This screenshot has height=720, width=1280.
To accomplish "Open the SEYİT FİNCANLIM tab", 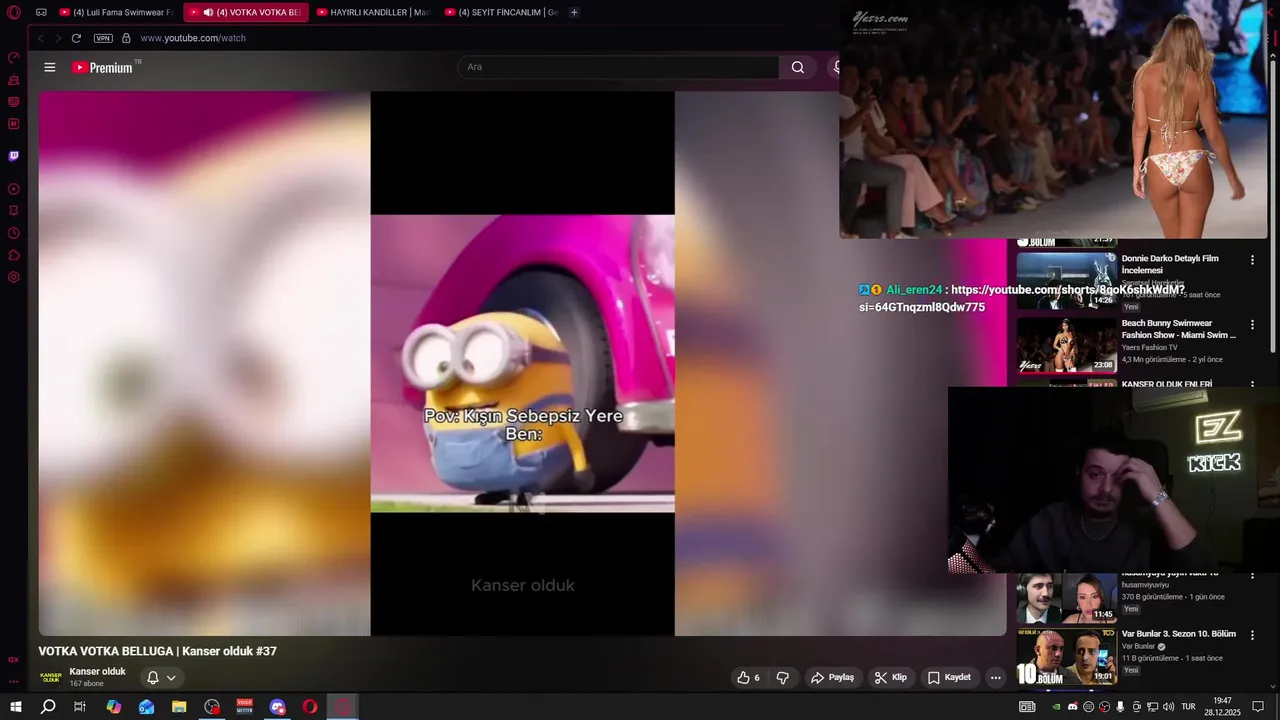I will tap(501, 13).
